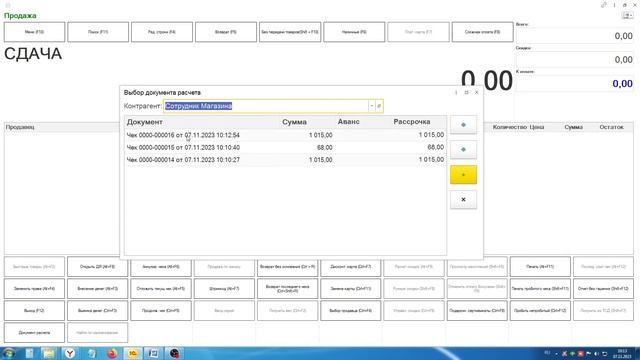
Task: Click Печать пробитого чека (Shift+F11) button
Action: click(x=540, y=289)
